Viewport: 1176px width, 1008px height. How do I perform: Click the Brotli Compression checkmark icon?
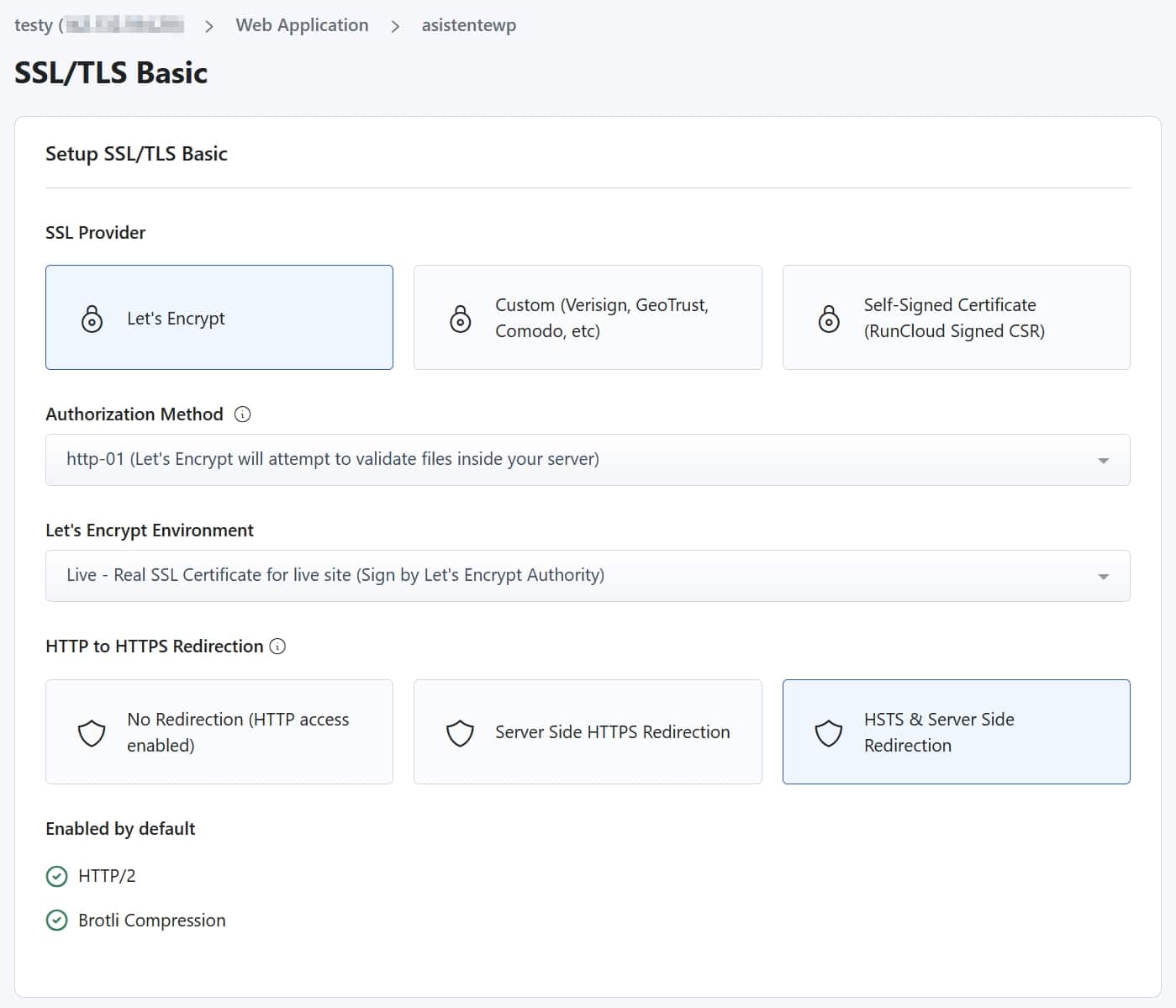56,921
